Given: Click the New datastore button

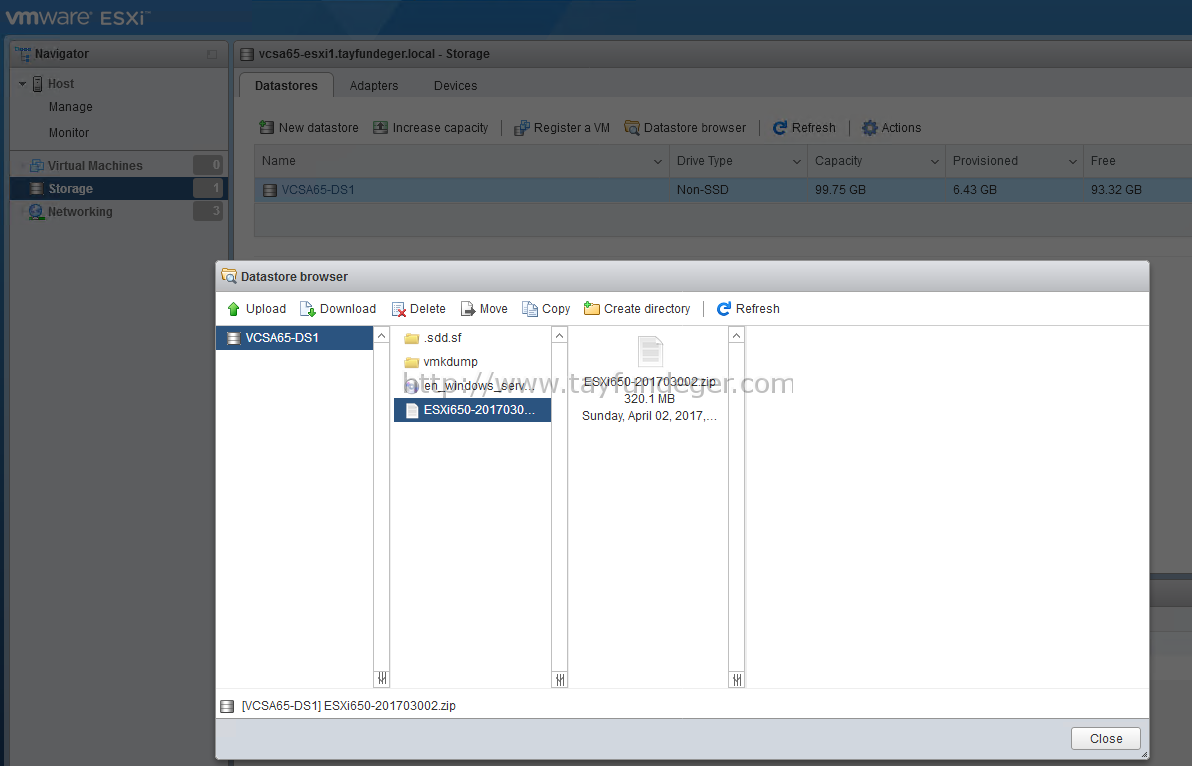Looking at the screenshot, I should pyautogui.click(x=309, y=128).
